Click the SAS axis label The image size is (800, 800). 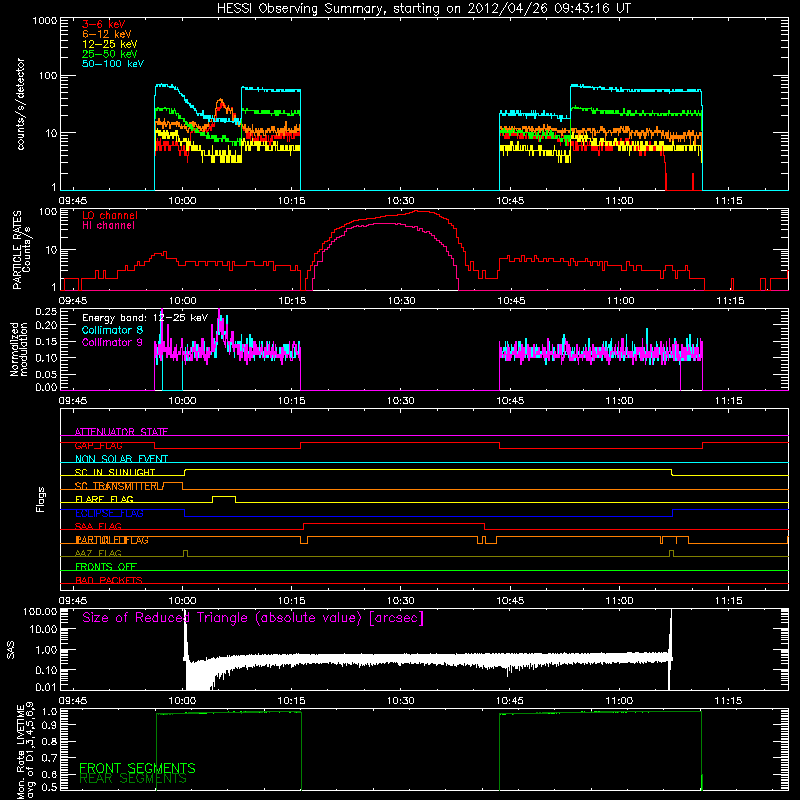tap(10, 649)
